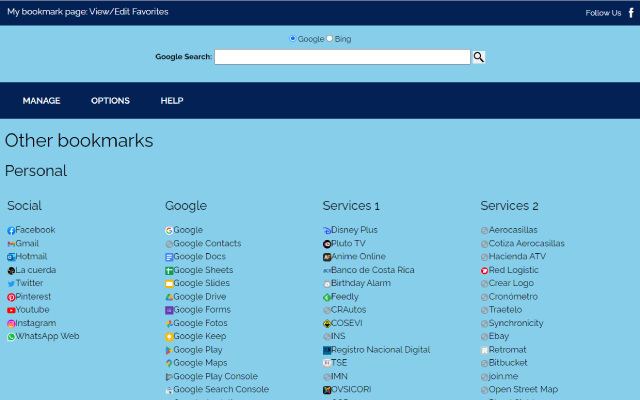
Task: Select the Google search engine radio button
Action: [292, 38]
